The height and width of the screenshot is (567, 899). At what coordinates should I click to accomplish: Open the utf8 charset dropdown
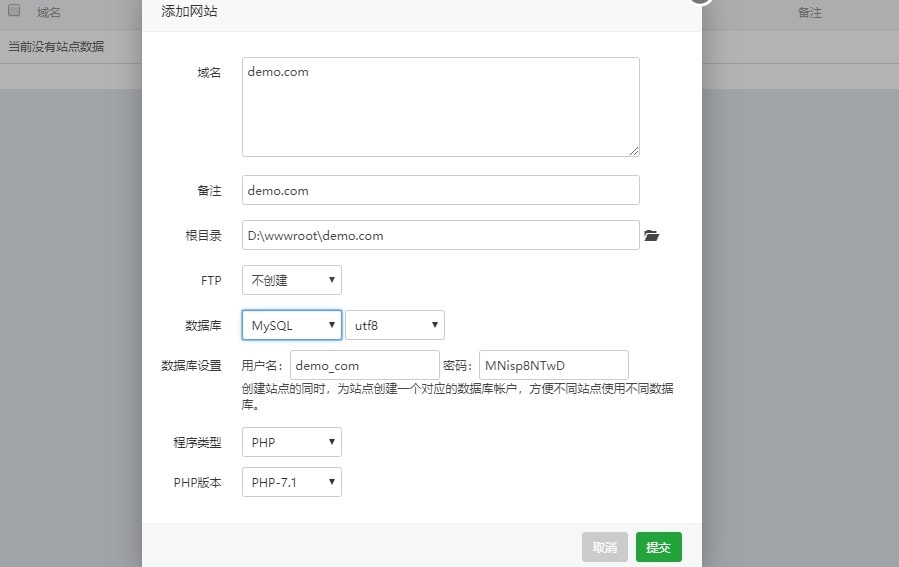click(394, 325)
